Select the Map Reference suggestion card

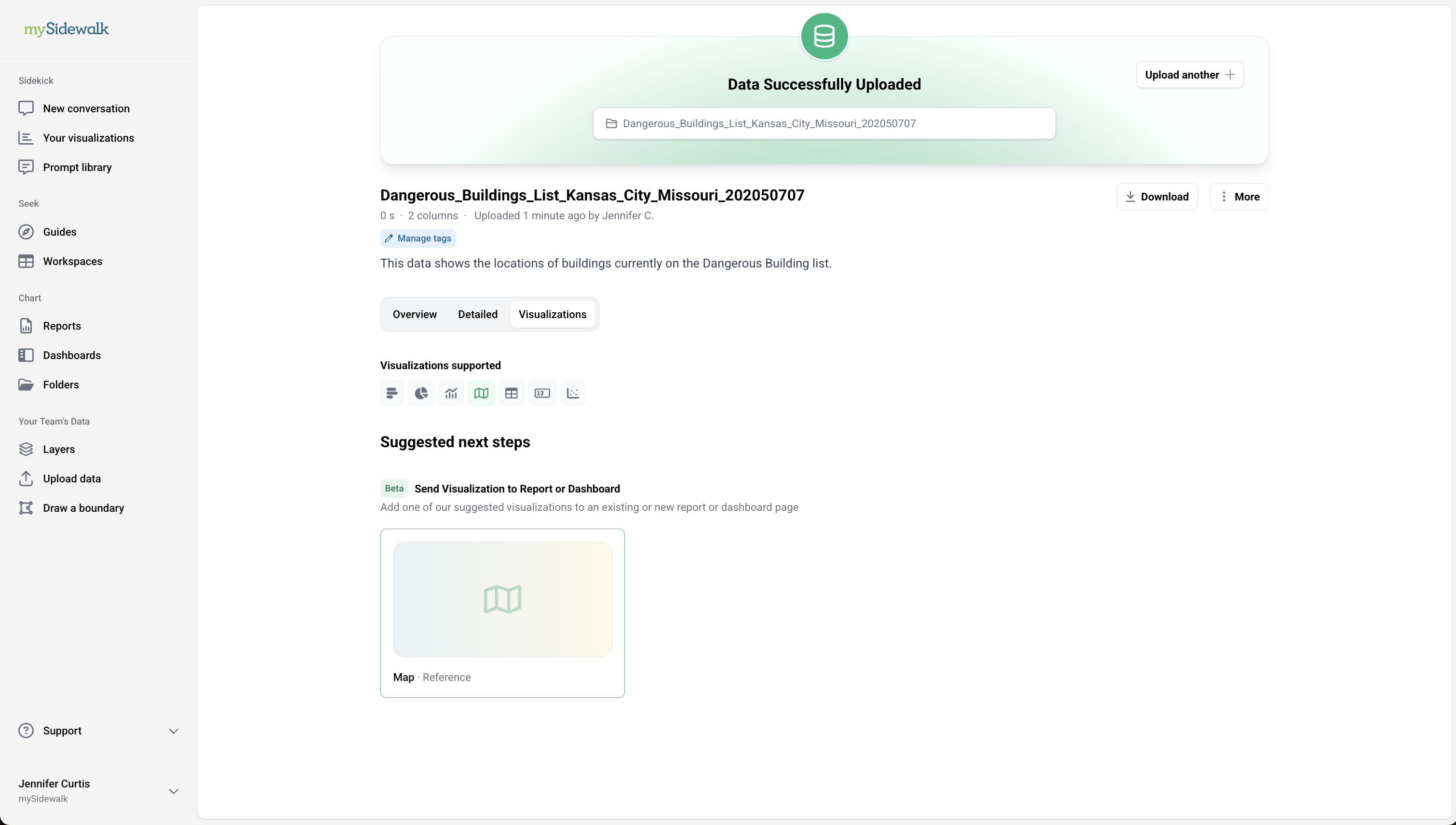click(502, 613)
